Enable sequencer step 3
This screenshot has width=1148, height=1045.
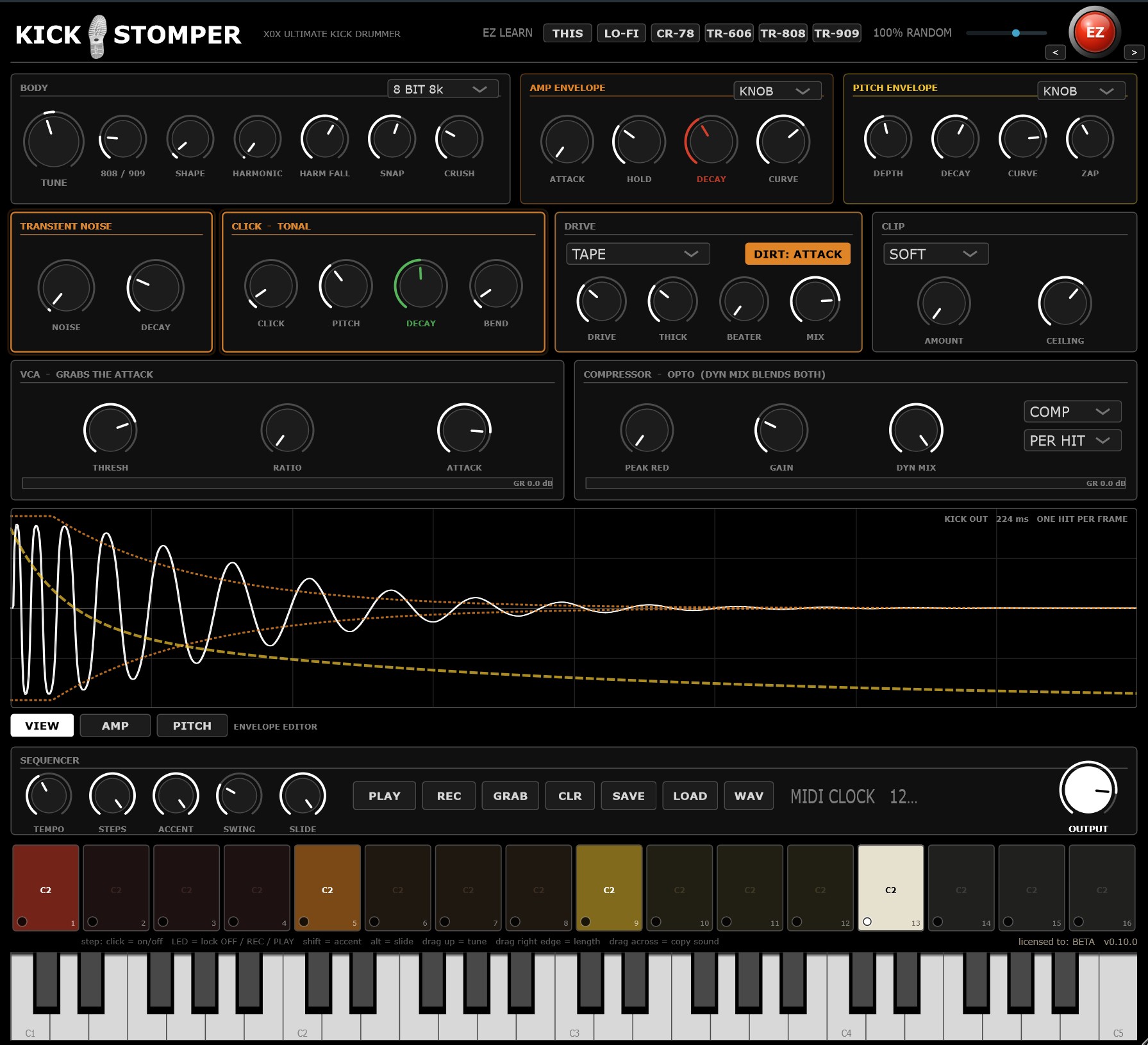(187, 888)
